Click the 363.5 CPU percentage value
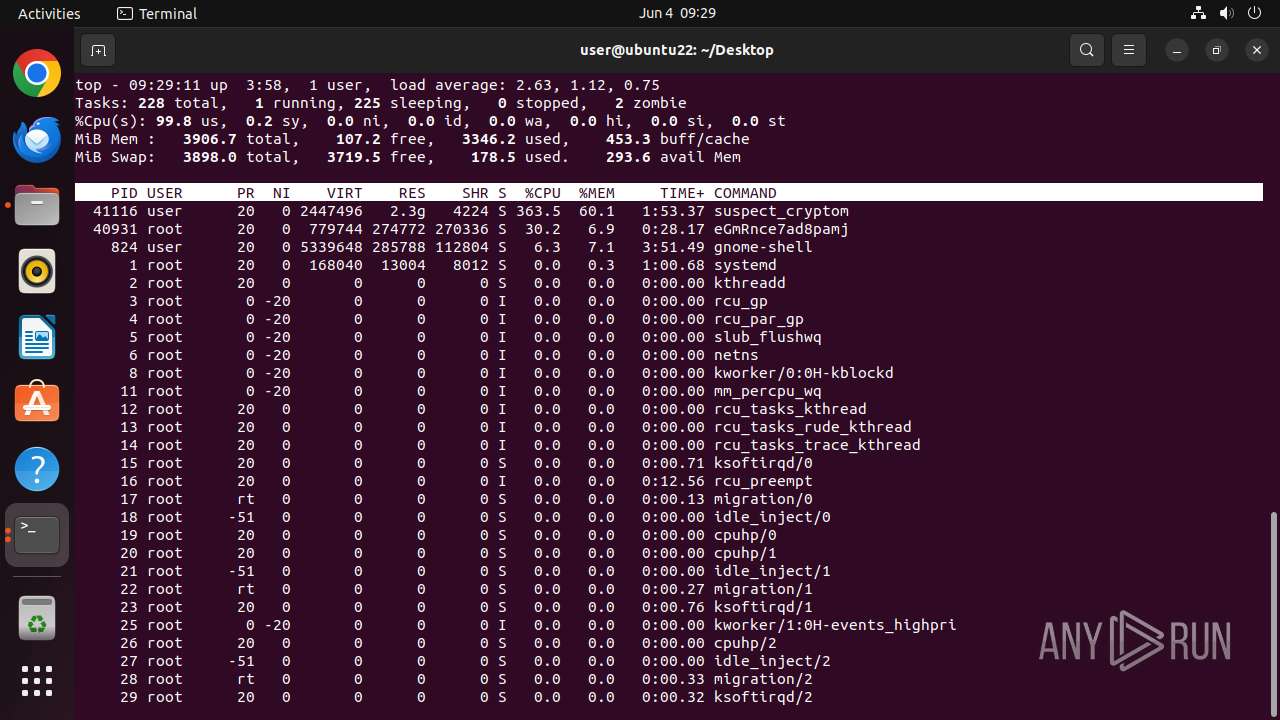 click(x=538, y=211)
